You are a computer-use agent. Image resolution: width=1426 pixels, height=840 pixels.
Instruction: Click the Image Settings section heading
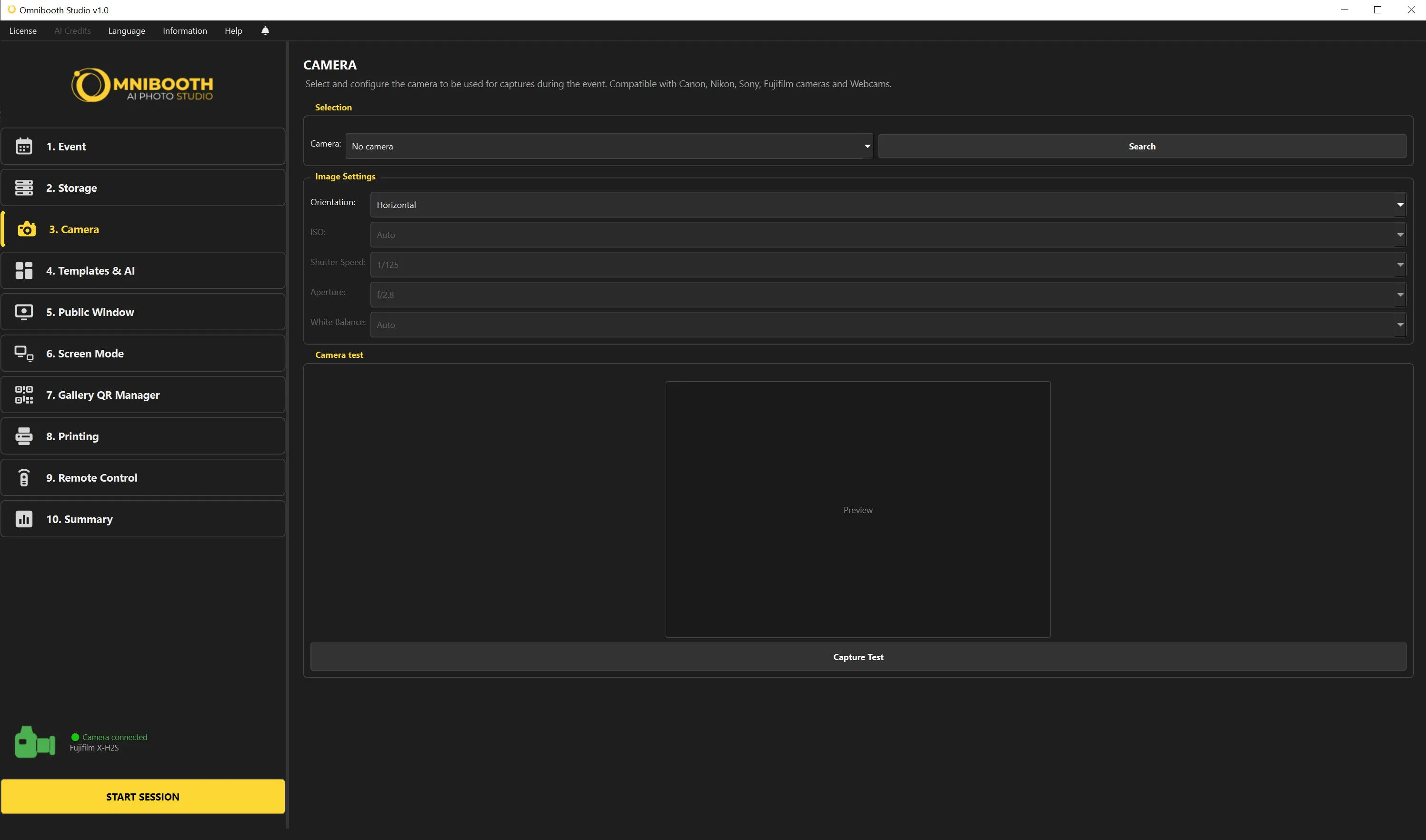tap(345, 176)
